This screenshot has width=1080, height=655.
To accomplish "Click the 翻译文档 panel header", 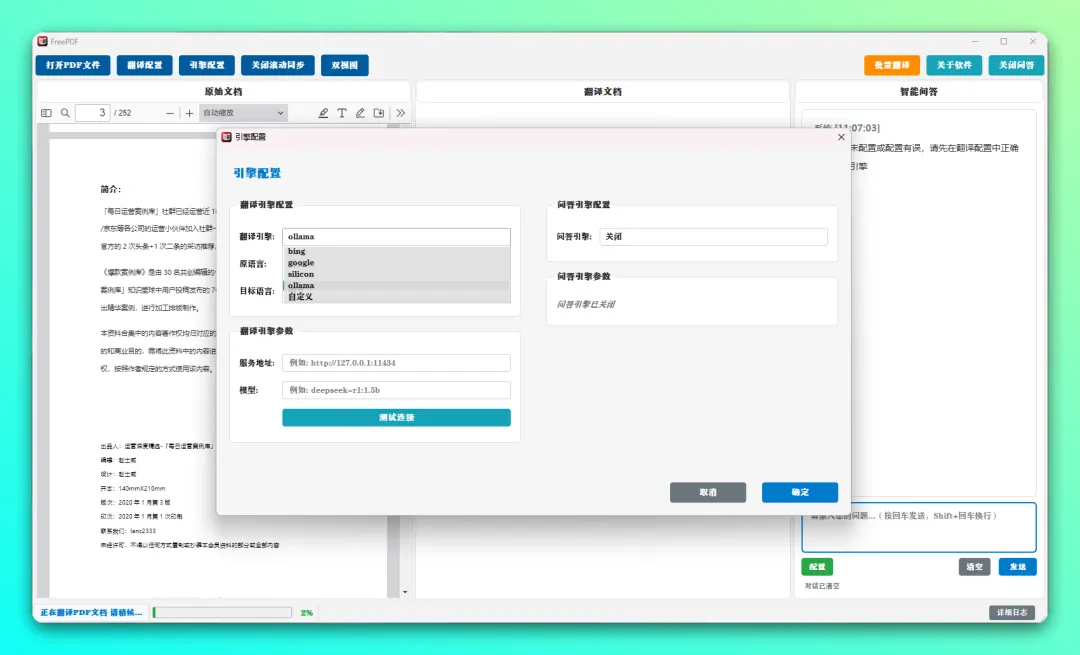I will tap(603, 92).
